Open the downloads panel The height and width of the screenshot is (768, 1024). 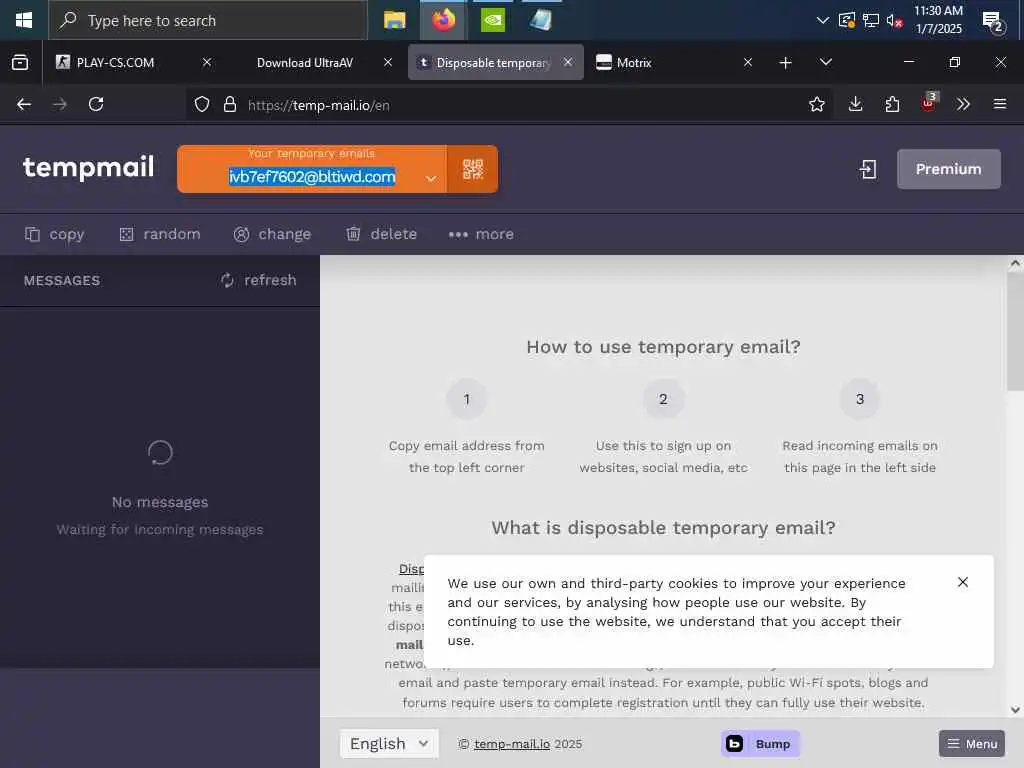[x=856, y=104]
